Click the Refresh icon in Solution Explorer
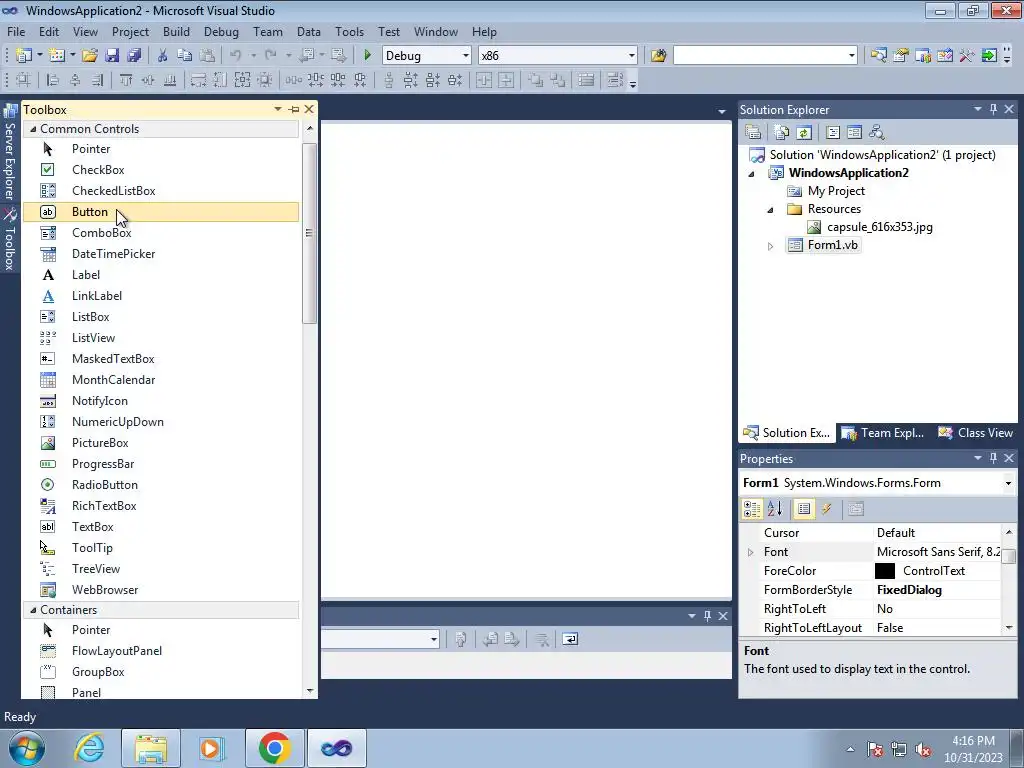The height and width of the screenshot is (768, 1024). coord(804,133)
